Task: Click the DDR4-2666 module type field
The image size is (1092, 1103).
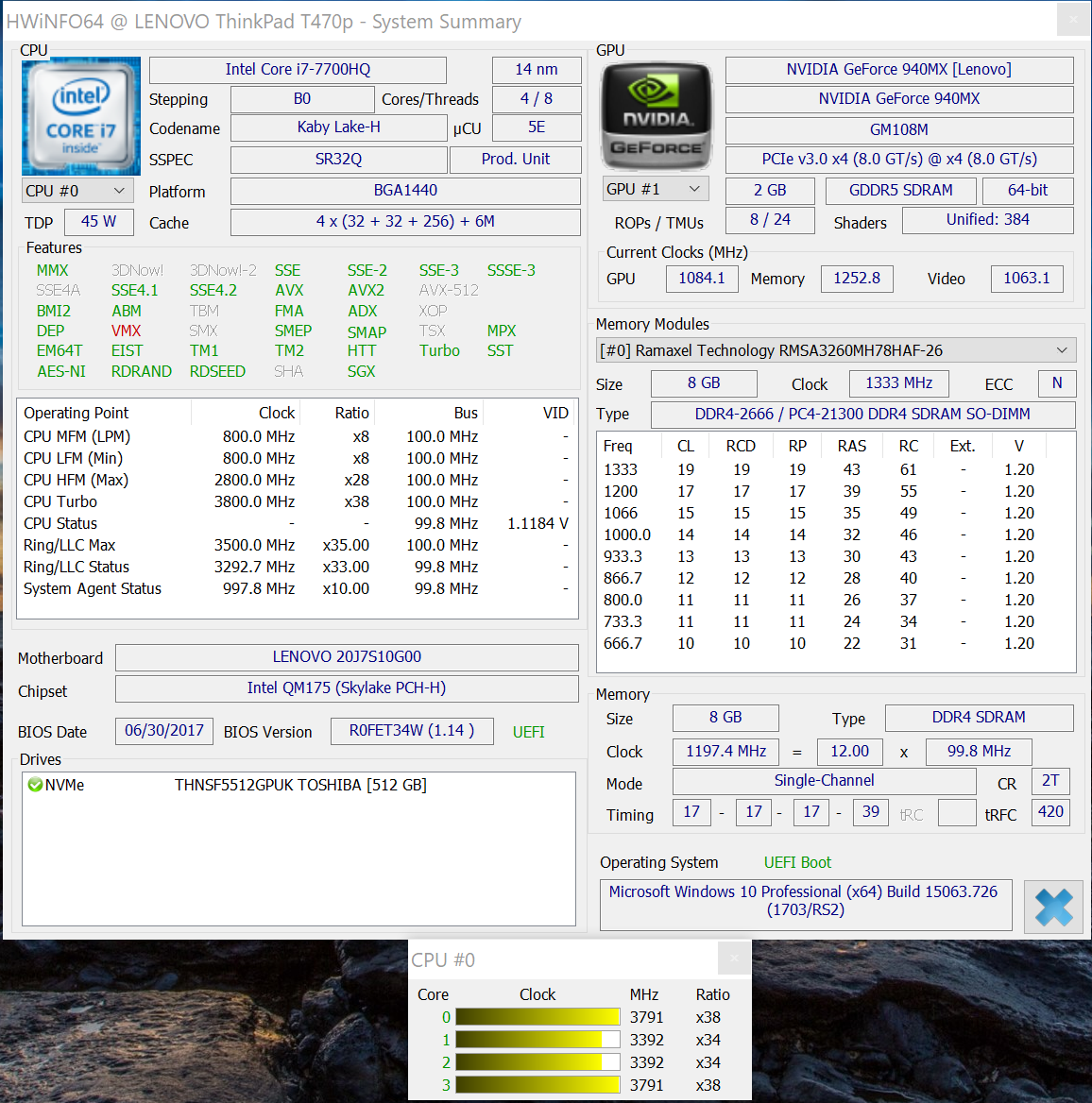Action: pyautogui.click(x=862, y=415)
